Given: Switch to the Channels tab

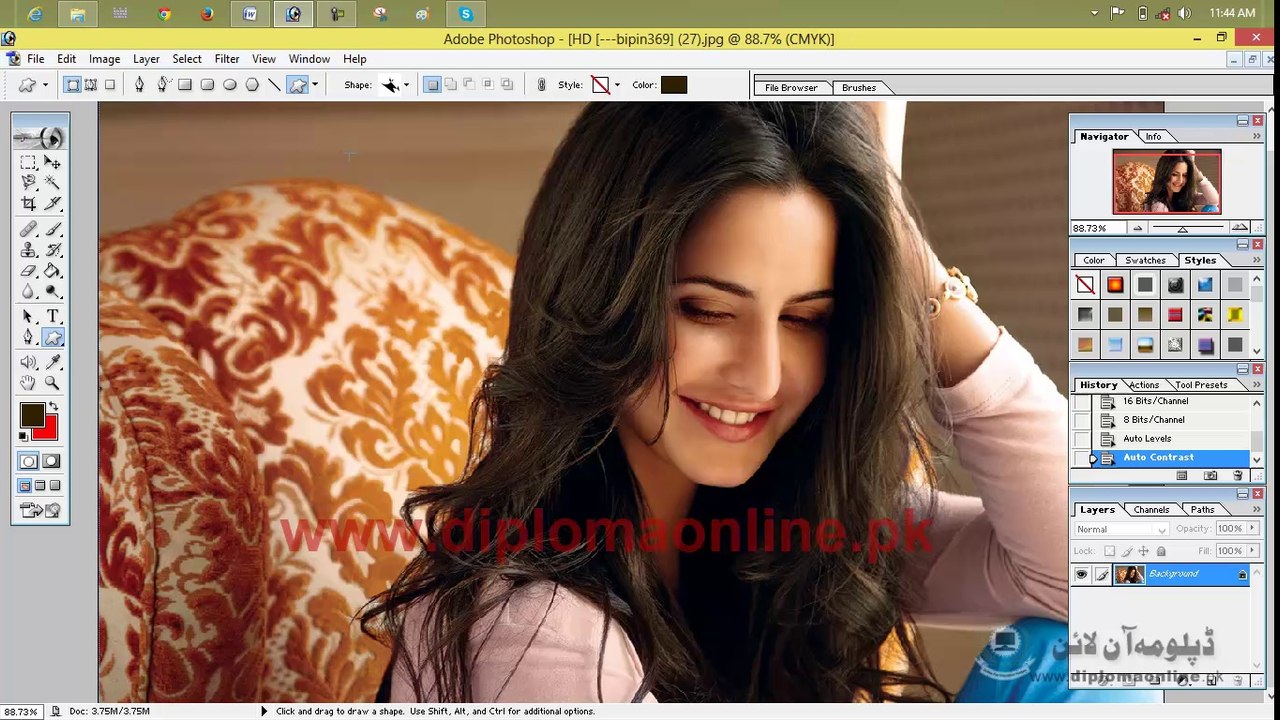Looking at the screenshot, I should (x=1151, y=510).
